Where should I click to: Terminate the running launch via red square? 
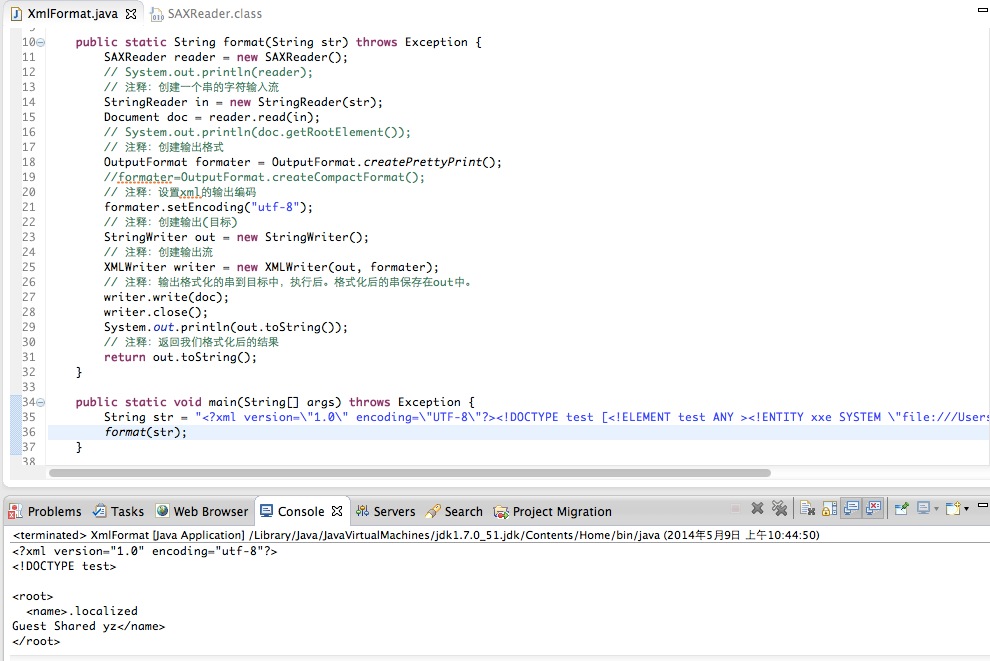tap(736, 508)
